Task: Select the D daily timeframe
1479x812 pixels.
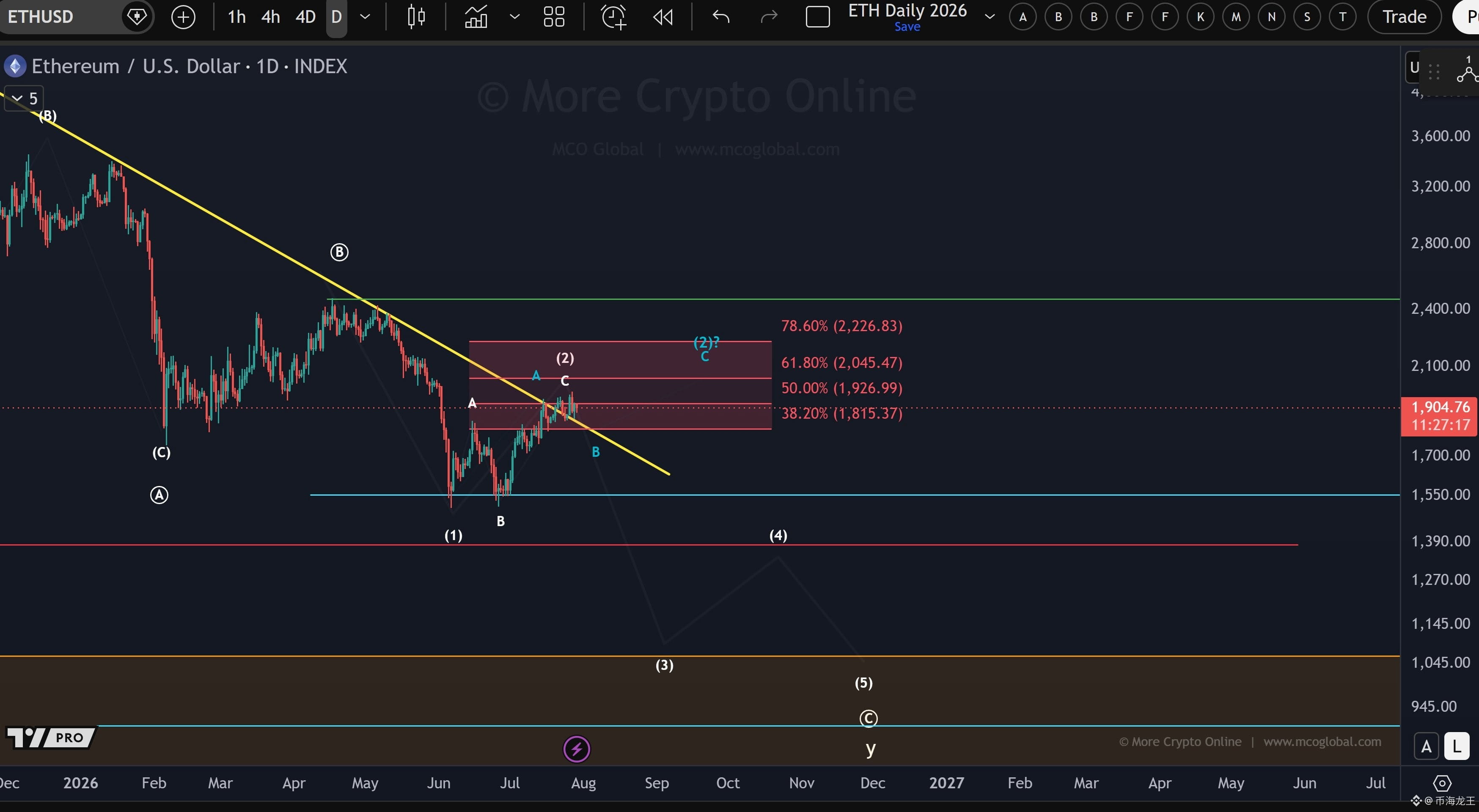Action: pos(336,16)
